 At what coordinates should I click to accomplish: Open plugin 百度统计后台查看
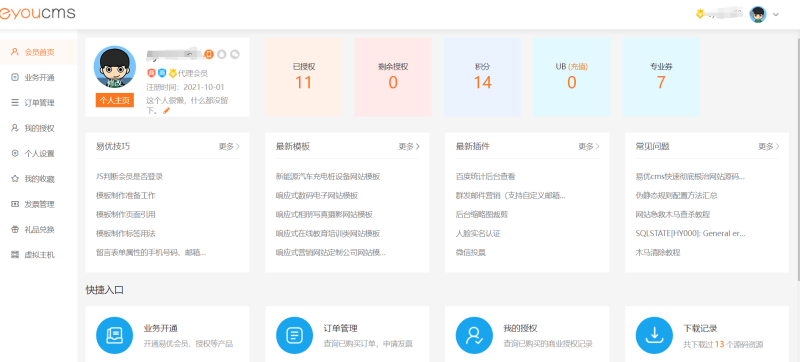[486, 176]
